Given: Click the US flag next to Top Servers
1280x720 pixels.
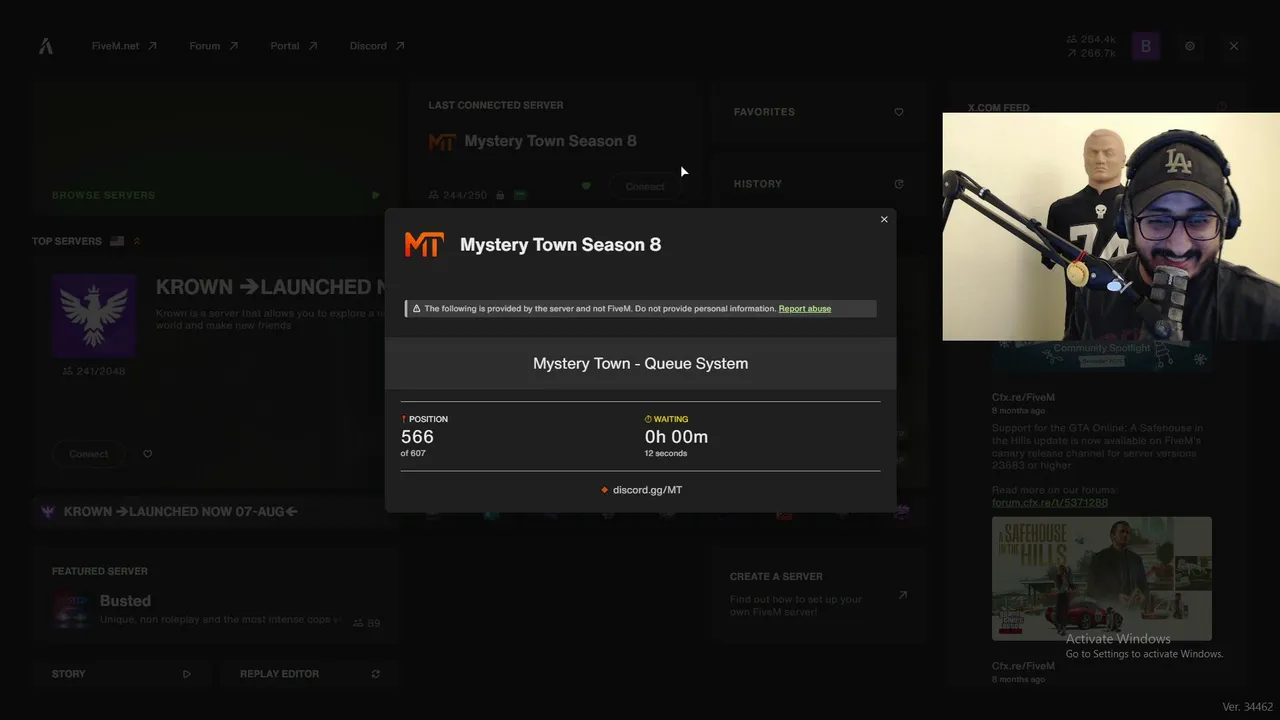Looking at the screenshot, I should 117,241.
